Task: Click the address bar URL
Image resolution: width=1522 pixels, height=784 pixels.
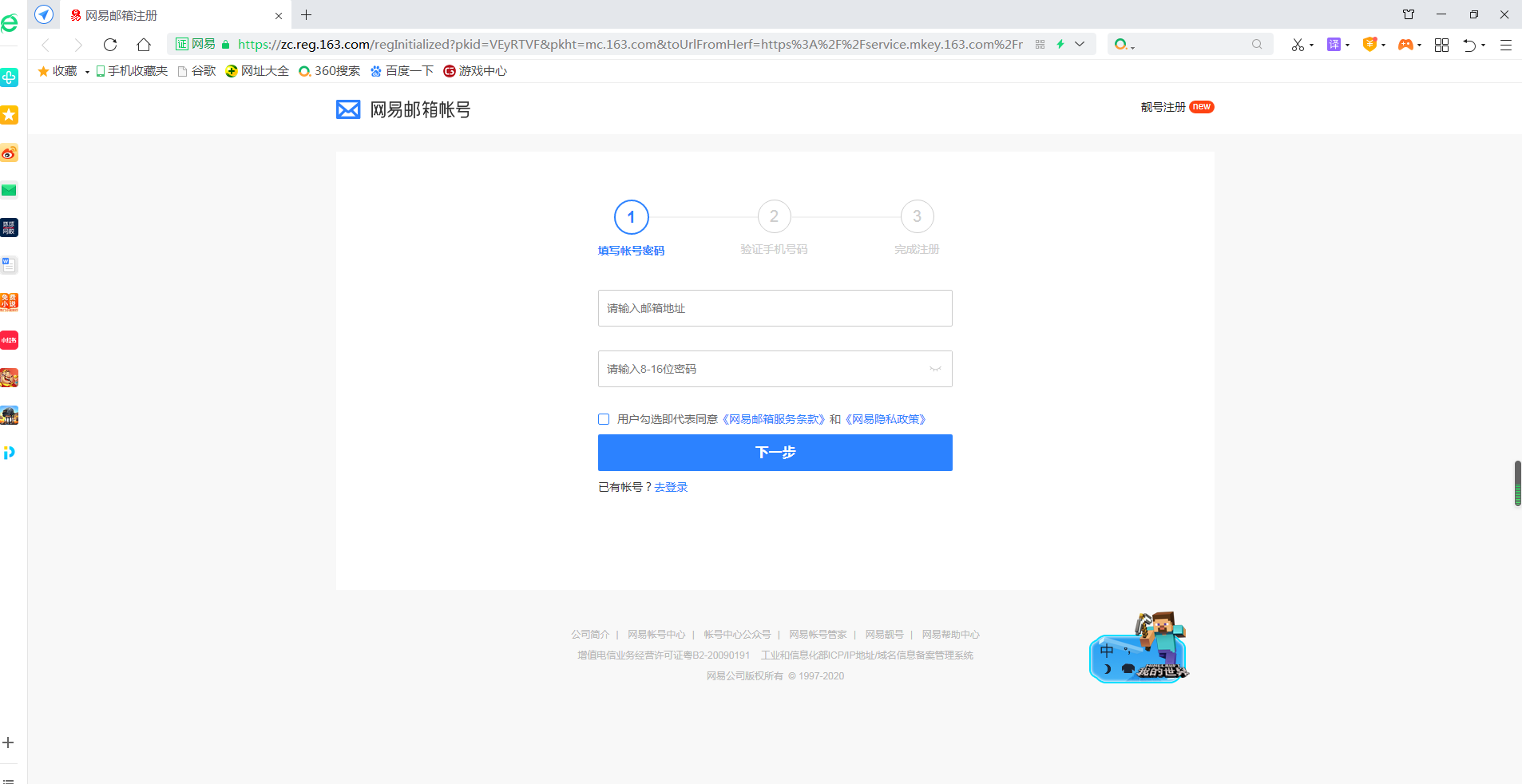Action: pos(630,45)
